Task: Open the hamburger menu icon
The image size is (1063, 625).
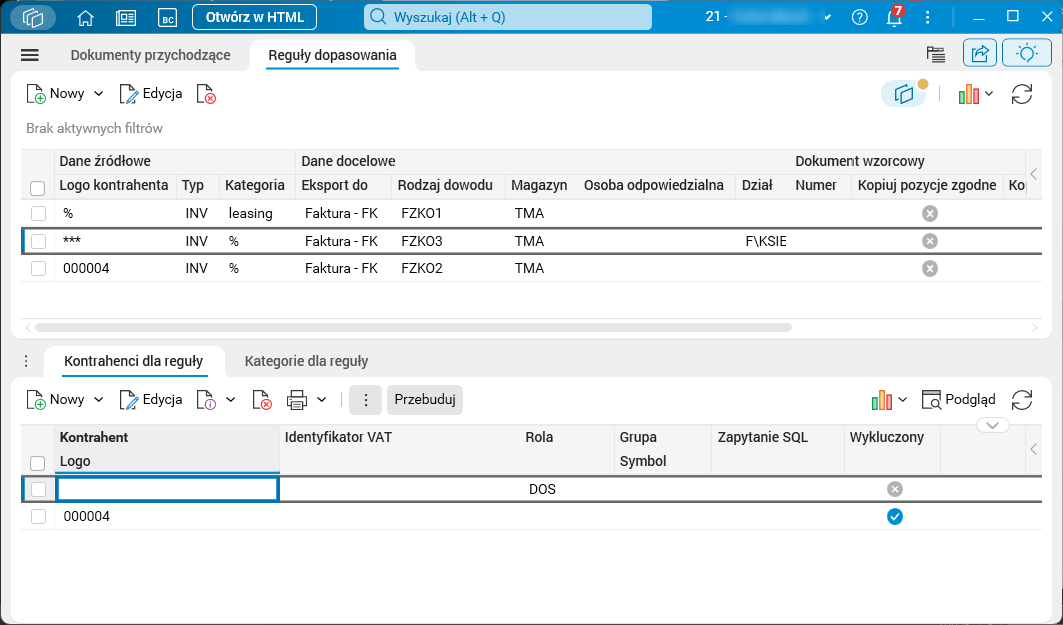Action: [x=30, y=55]
